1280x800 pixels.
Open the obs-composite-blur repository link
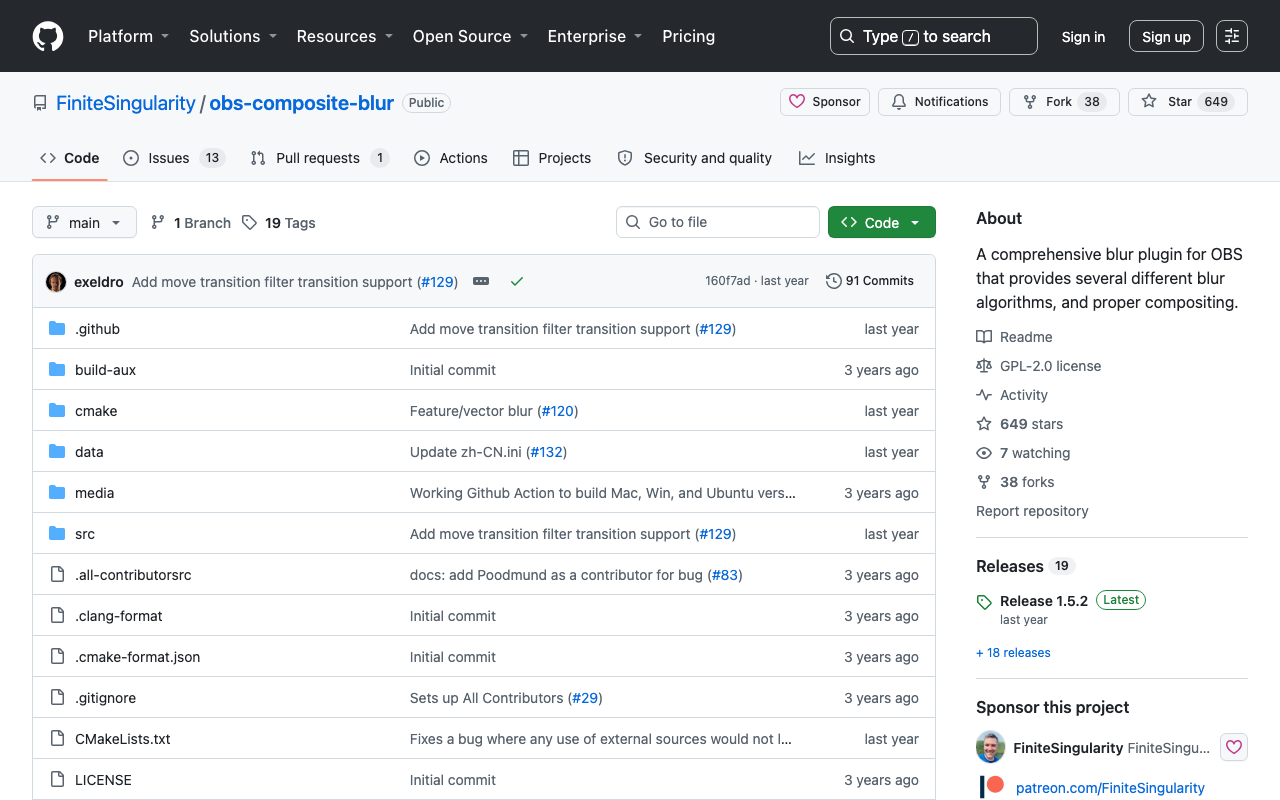click(x=302, y=103)
